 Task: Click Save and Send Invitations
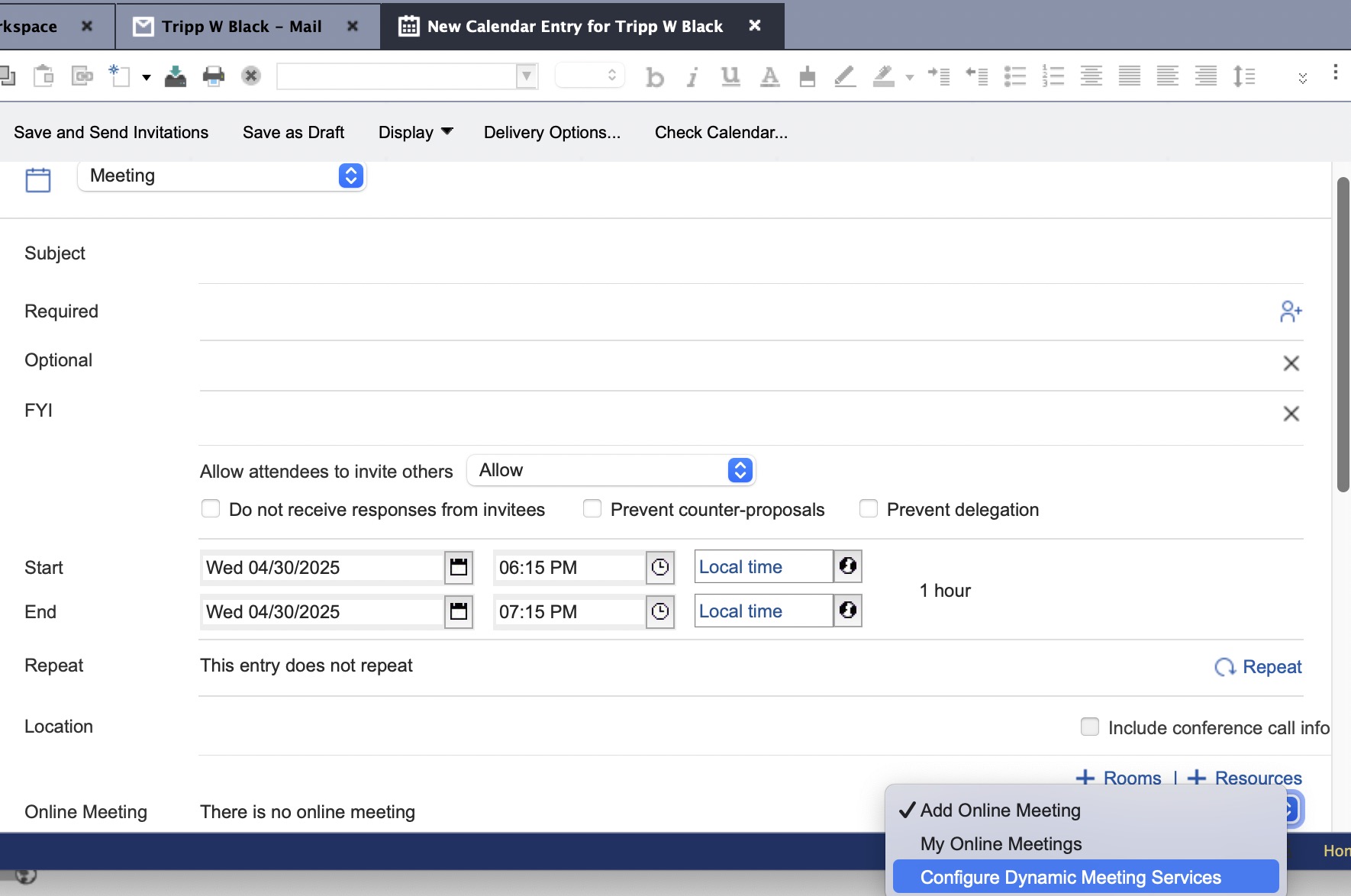coord(111,132)
